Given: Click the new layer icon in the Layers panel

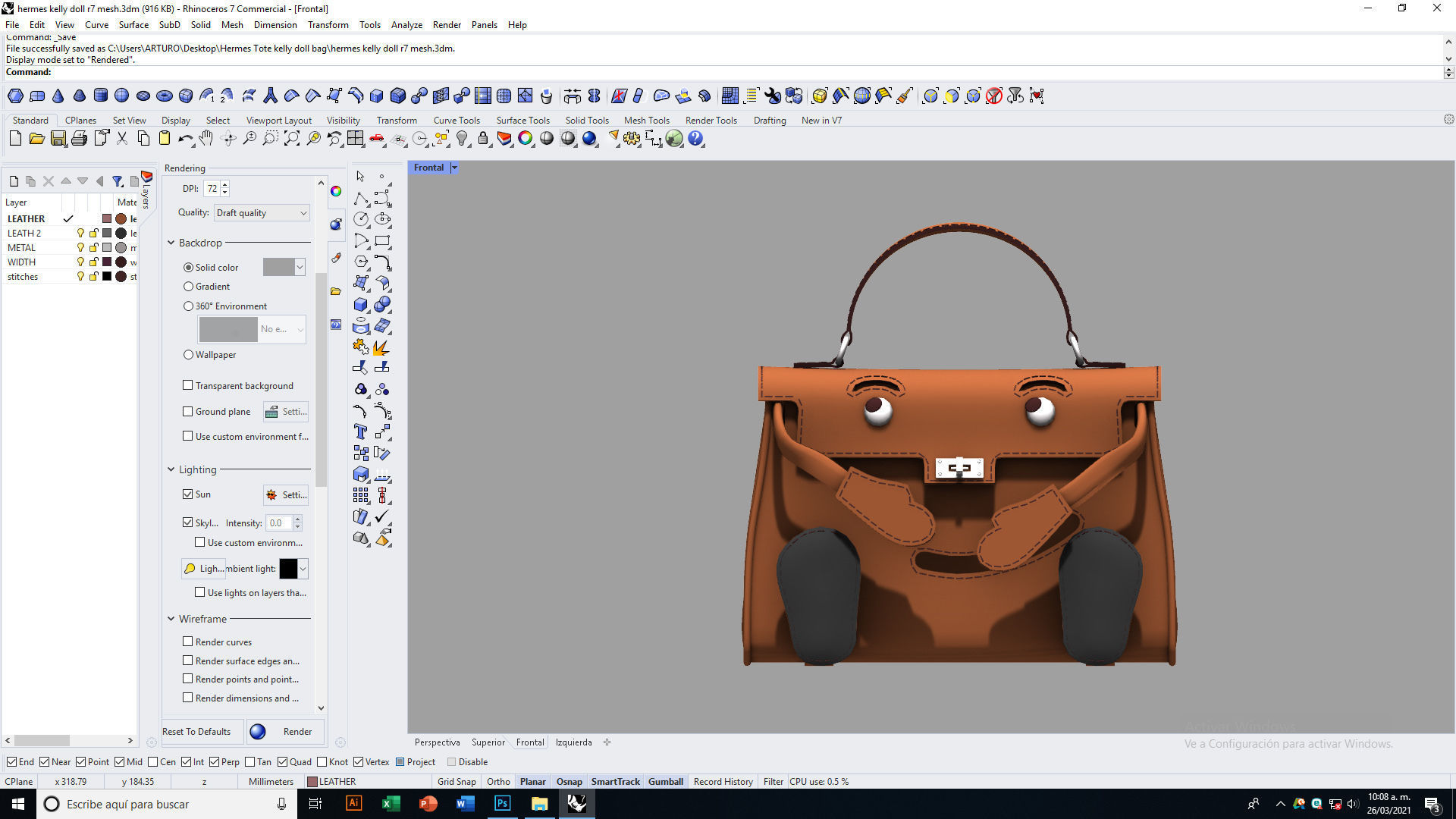Looking at the screenshot, I should (14, 181).
